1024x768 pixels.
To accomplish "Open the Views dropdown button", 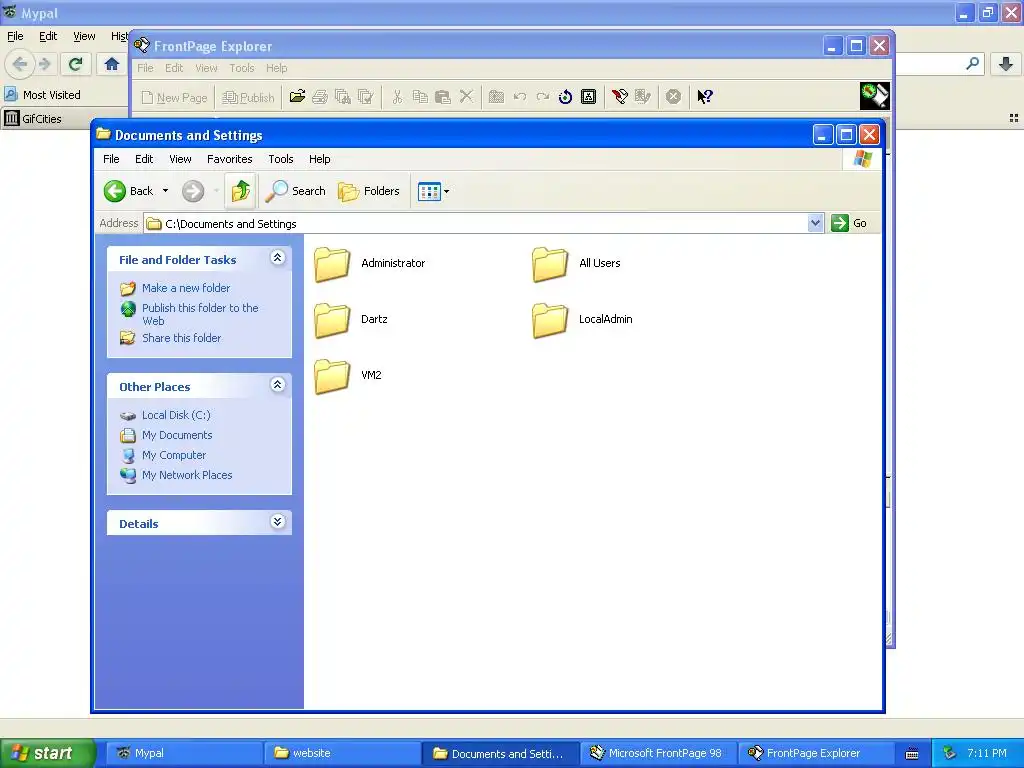I will (x=434, y=192).
